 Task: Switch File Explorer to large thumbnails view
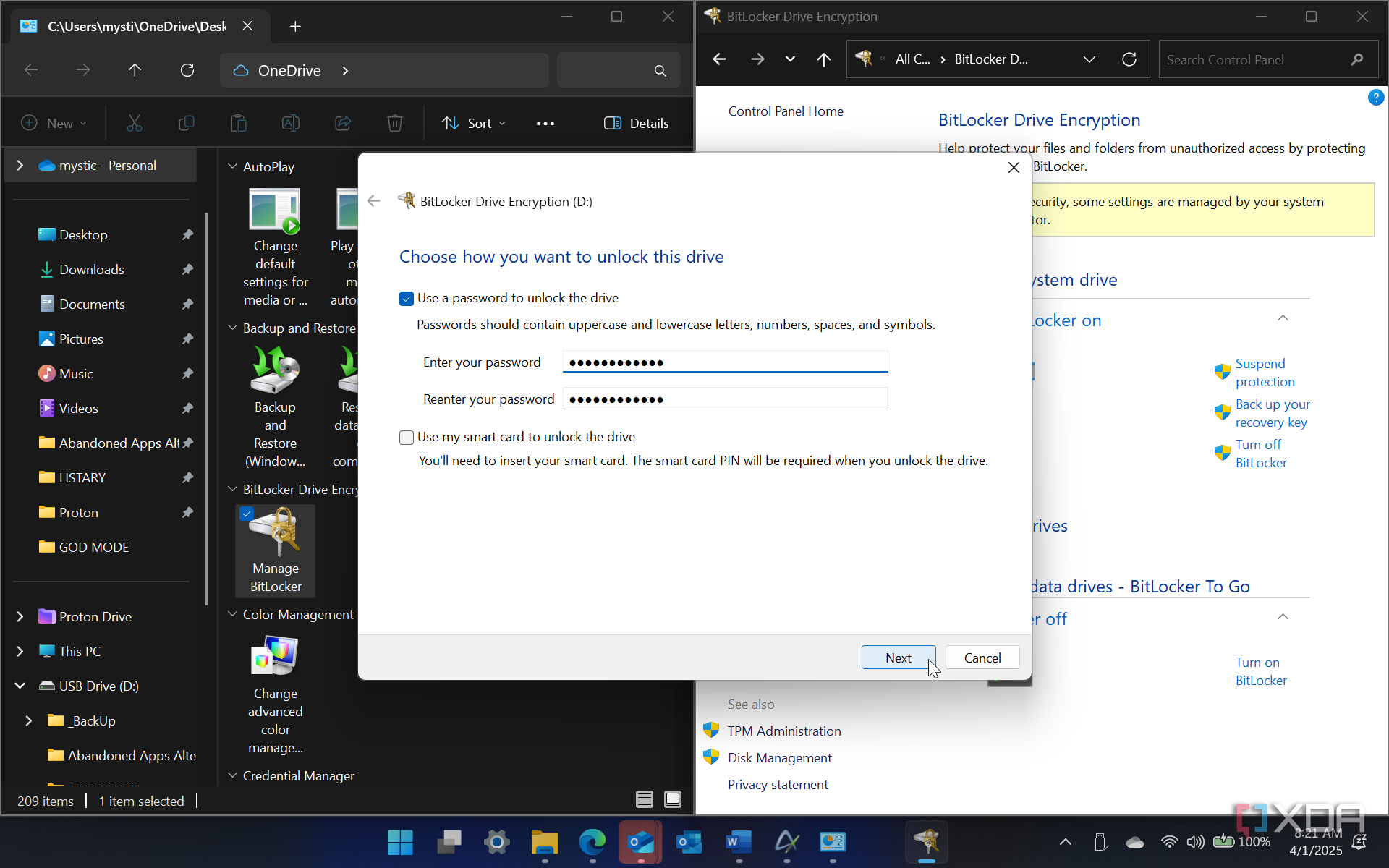coord(673,799)
